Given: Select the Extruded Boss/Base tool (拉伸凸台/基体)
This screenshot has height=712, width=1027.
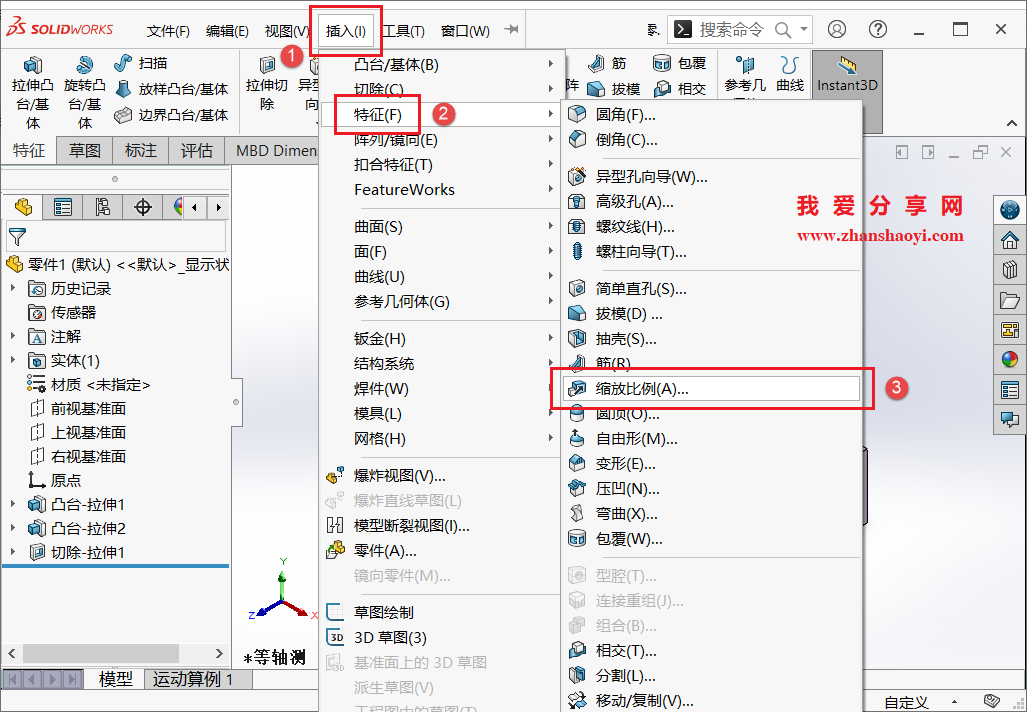Looking at the screenshot, I should tap(33, 92).
